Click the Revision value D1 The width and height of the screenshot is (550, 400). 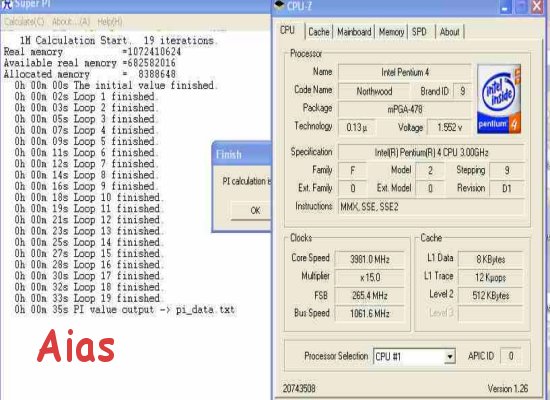[507, 188]
